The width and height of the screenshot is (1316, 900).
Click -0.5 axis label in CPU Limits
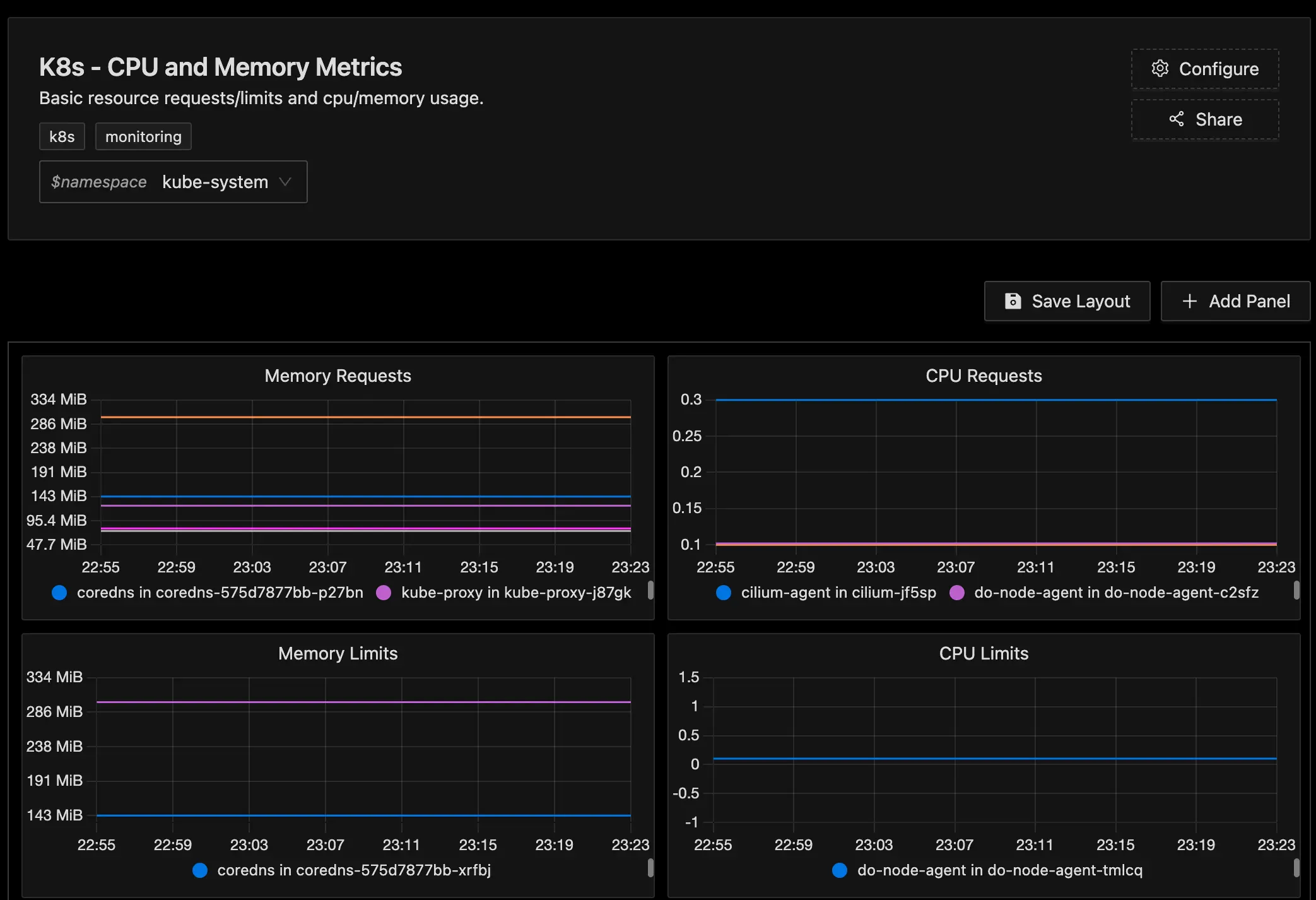(686, 793)
